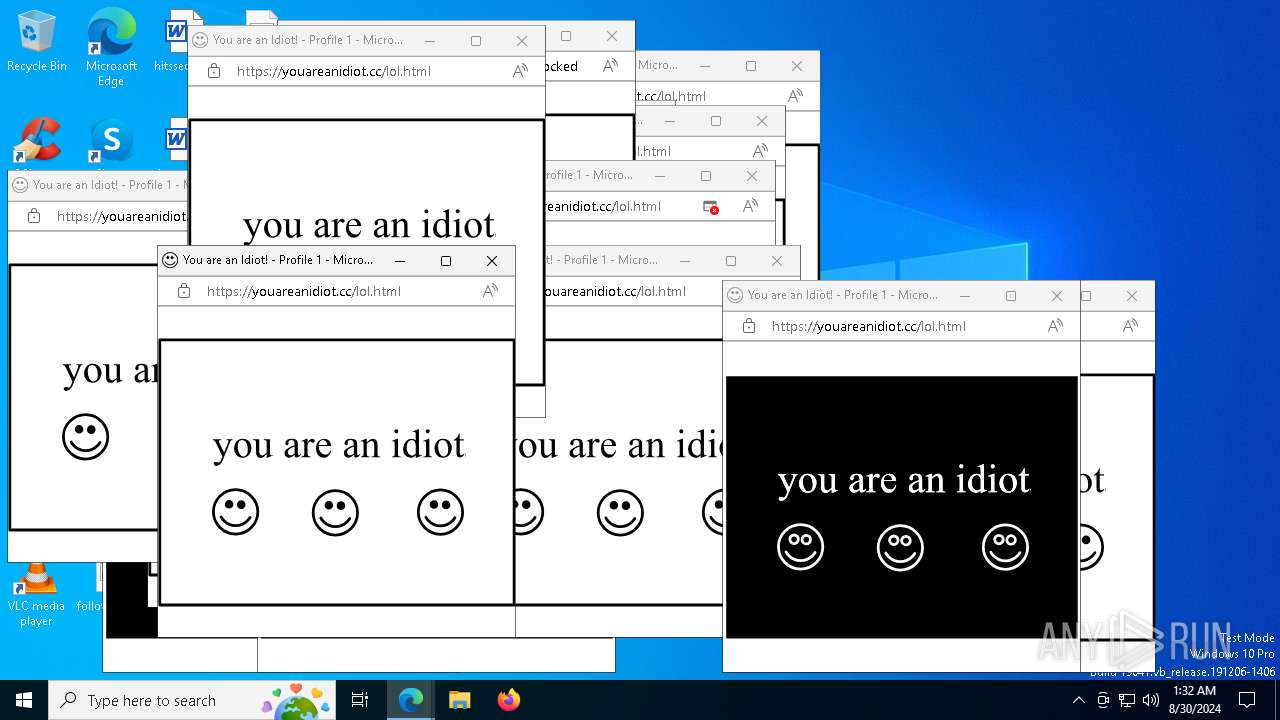The height and width of the screenshot is (720, 1280).
Task: Open Task View on the taskbar
Action: (x=360, y=700)
